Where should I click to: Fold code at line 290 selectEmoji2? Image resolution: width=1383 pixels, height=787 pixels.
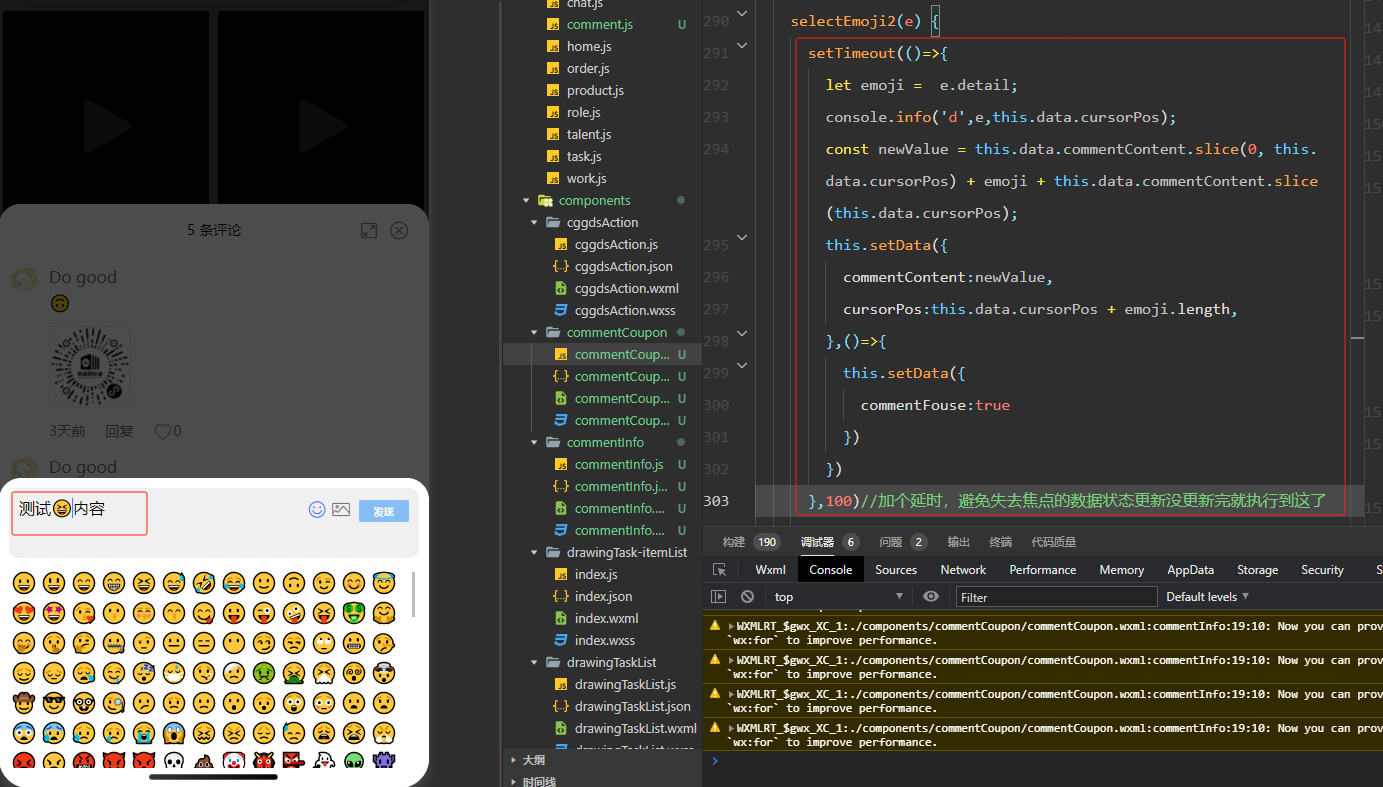tap(742, 13)
